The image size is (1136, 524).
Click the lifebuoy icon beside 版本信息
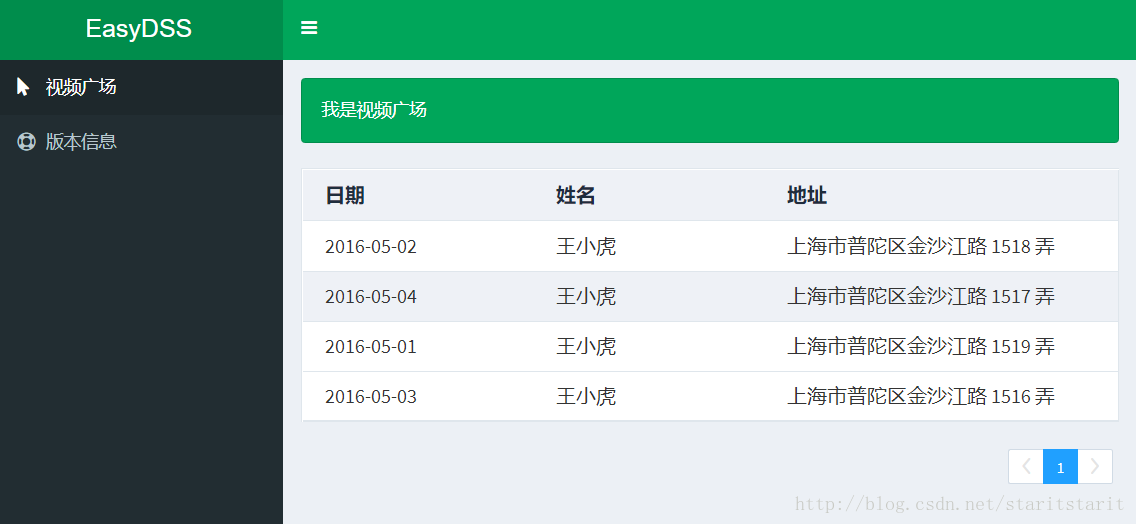click(26, 141)
